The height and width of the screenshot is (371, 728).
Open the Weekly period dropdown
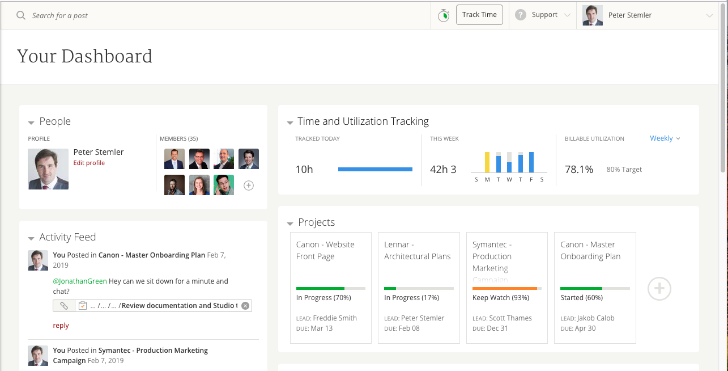(665, 138)
